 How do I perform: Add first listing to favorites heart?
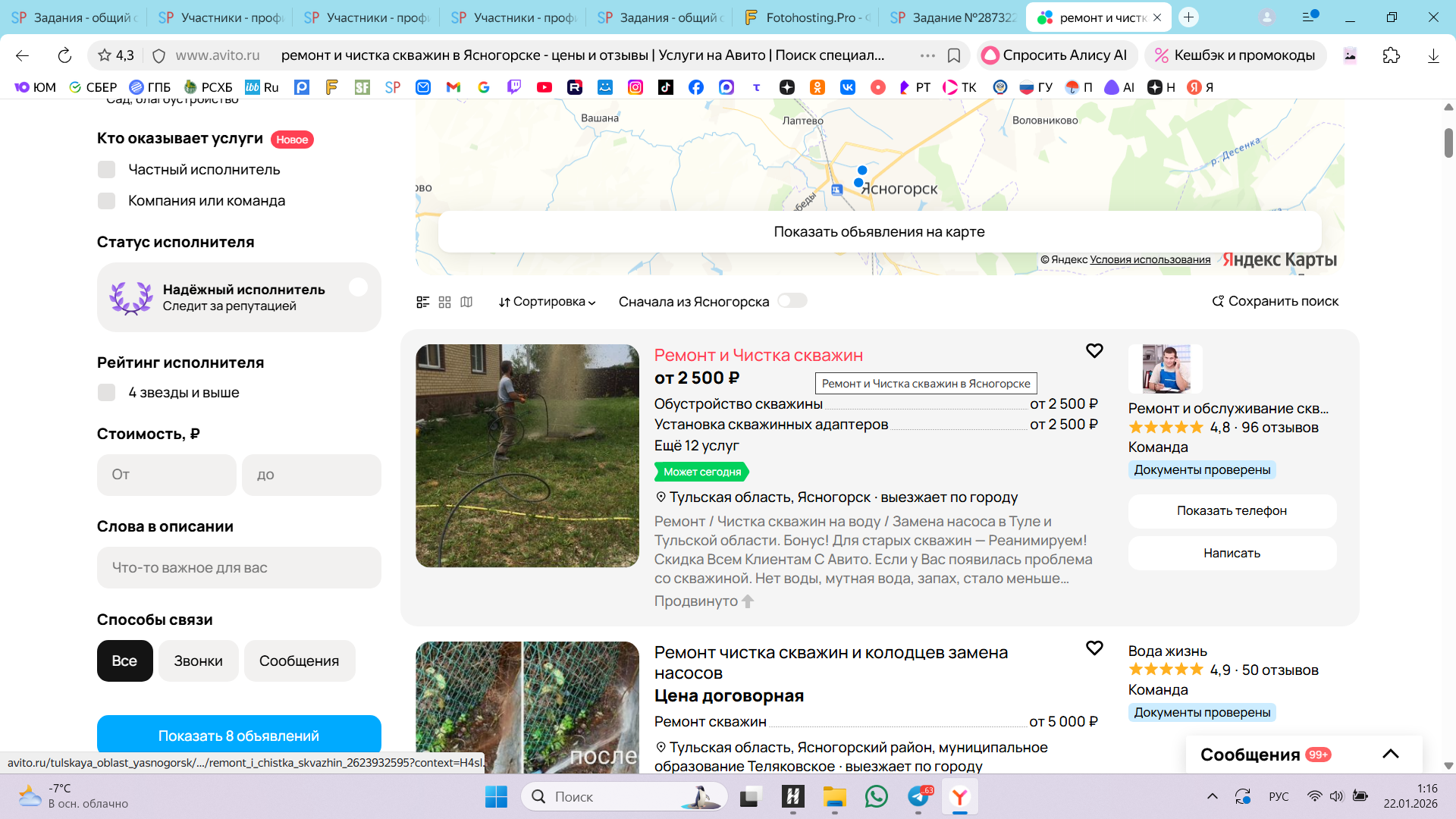pyautogui.click(x=1094, y=350)
